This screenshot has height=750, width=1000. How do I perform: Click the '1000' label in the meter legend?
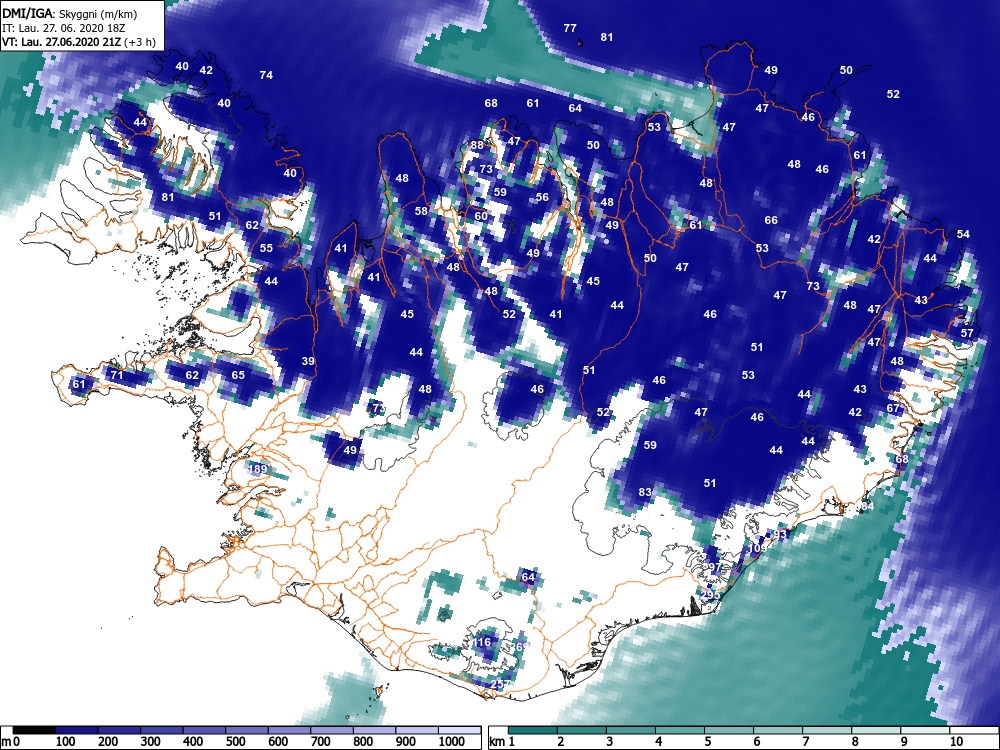tap(452, 741)
